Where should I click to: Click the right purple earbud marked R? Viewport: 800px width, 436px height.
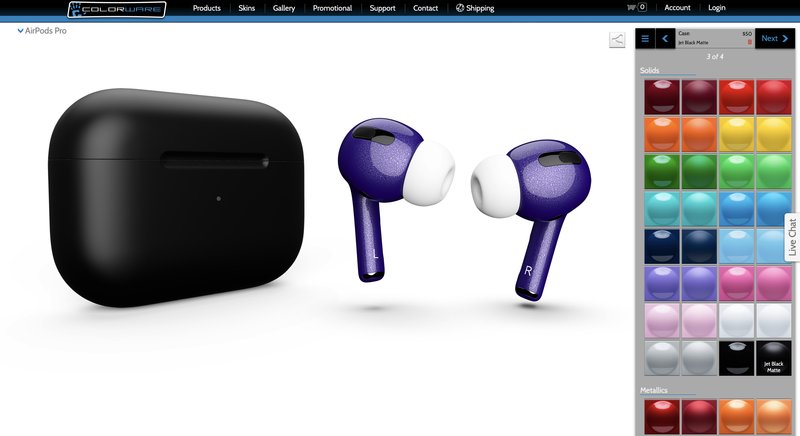coord(532,219)
